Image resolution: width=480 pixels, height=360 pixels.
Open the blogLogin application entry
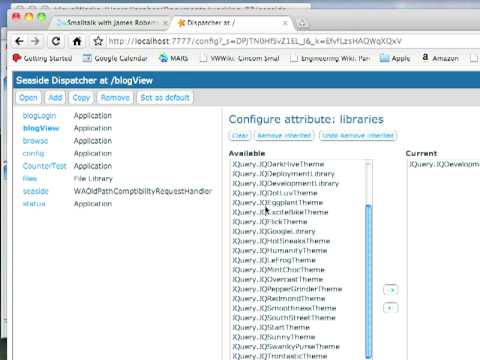click(39, 116)
